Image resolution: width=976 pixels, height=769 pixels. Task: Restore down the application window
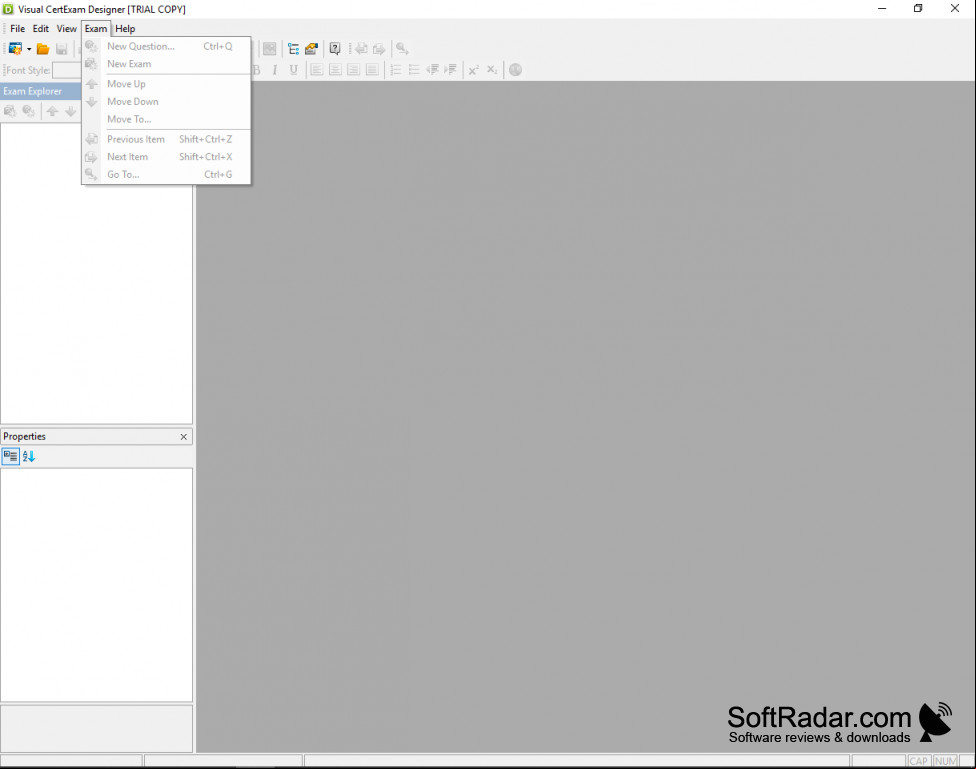[x=918, y=9]
